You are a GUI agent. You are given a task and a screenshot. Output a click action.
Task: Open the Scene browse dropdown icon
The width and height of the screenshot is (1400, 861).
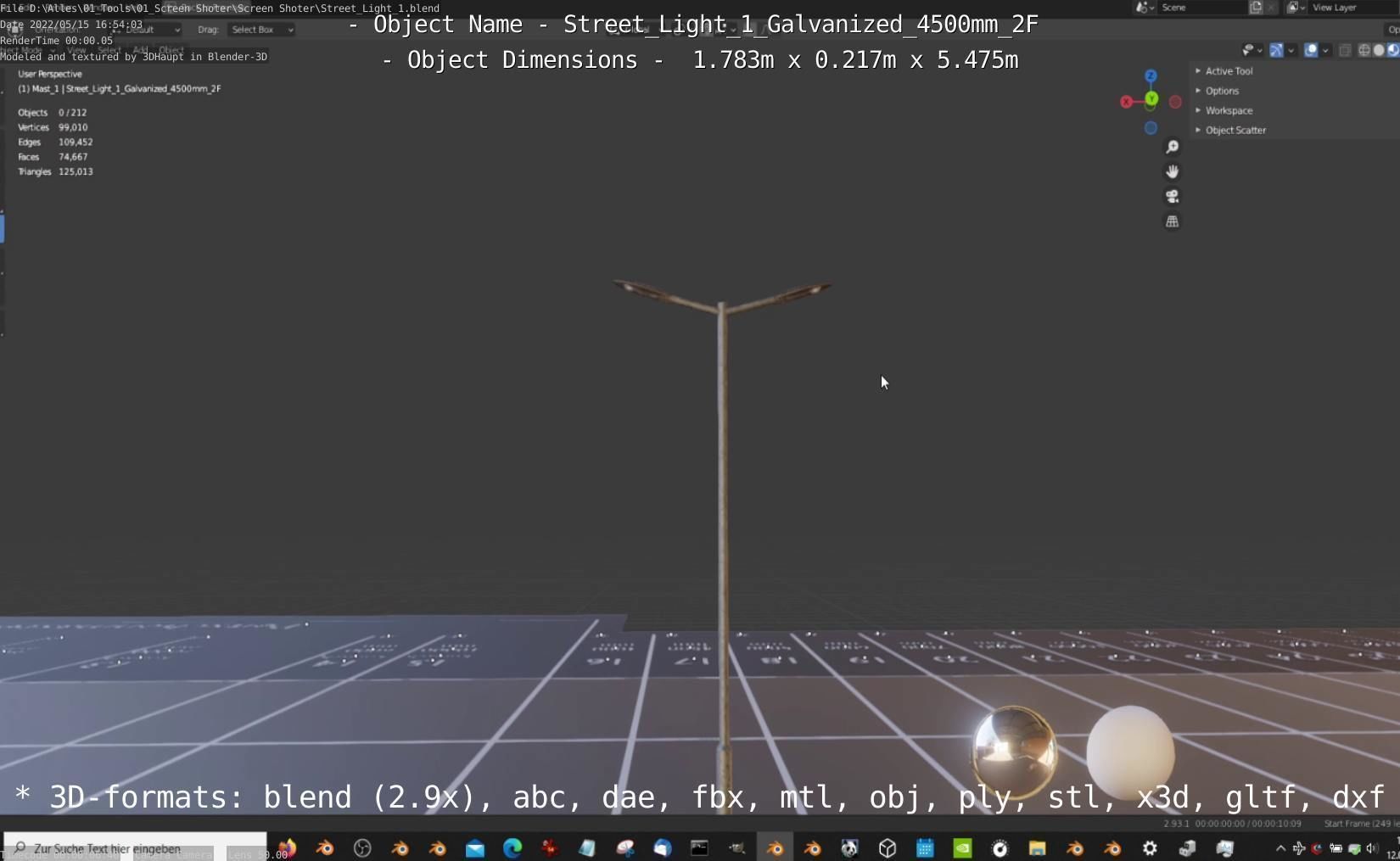point(1146,8)
